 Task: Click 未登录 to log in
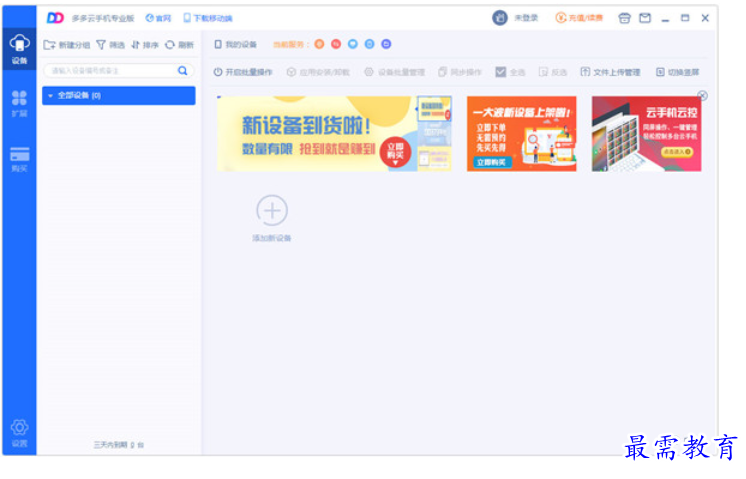(x=526, y=18)
